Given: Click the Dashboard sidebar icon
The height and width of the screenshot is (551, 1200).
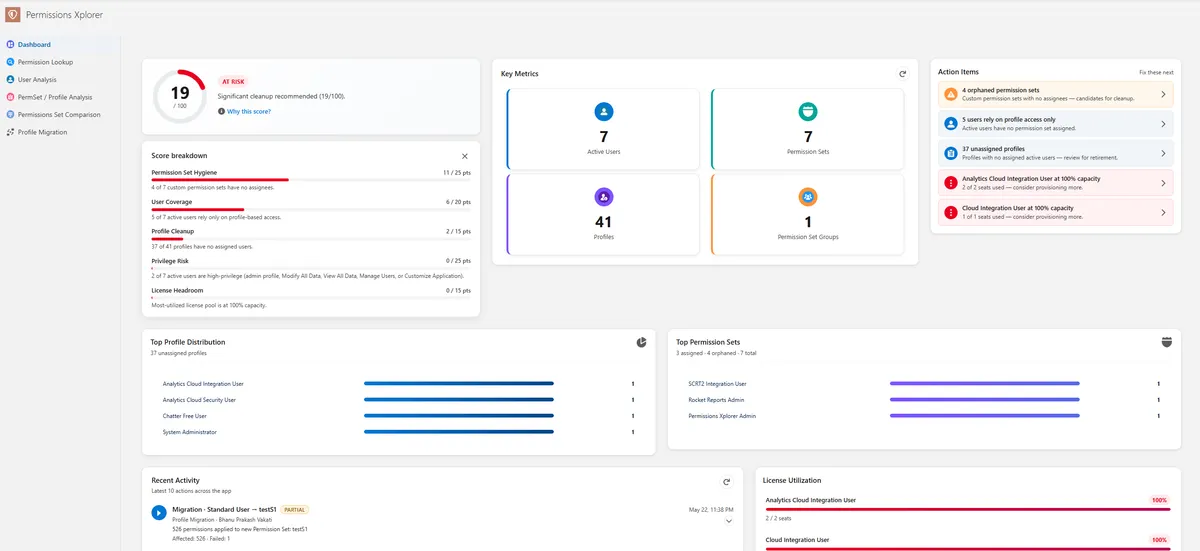Looking at the screenshot, I should pyautogui.click(x=10, y=45).
